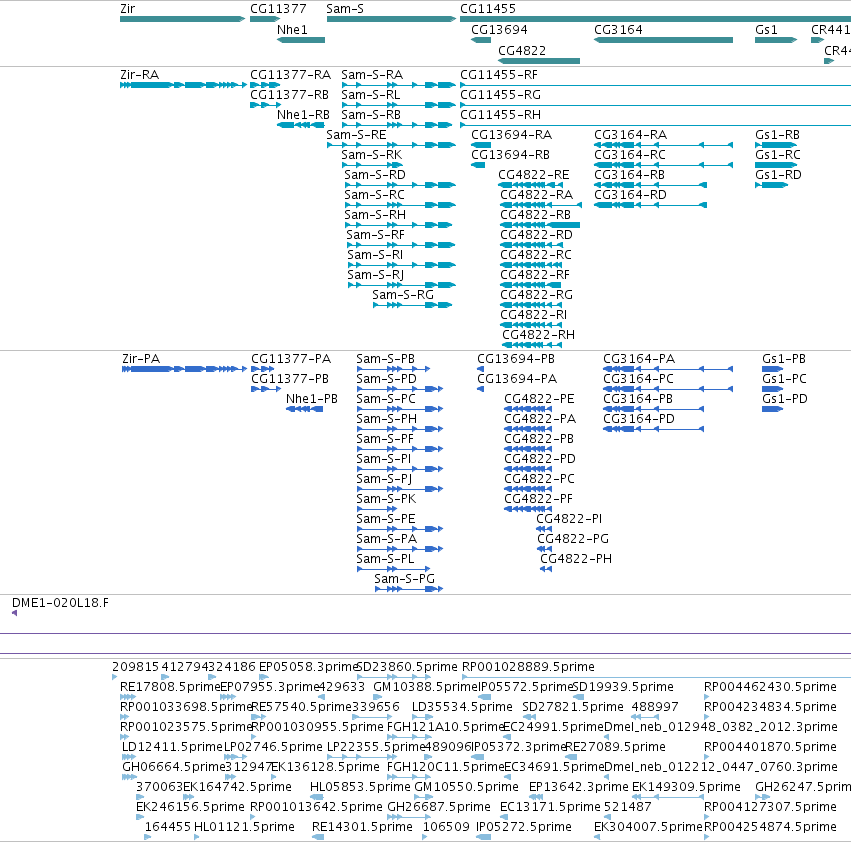The height and width of the screenshot is (842, 851).
Task: Select EST SD19939.5prime
Action: point(579,697)
